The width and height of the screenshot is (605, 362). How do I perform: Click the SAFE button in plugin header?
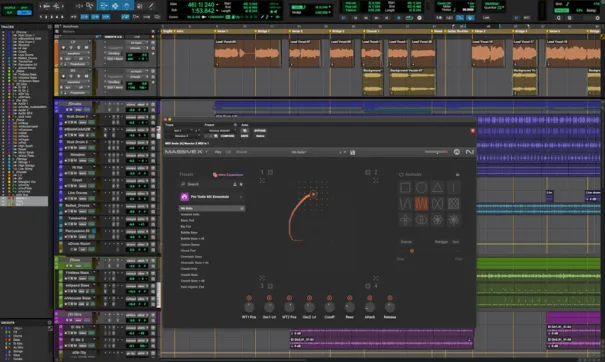(x=244, y=136)
